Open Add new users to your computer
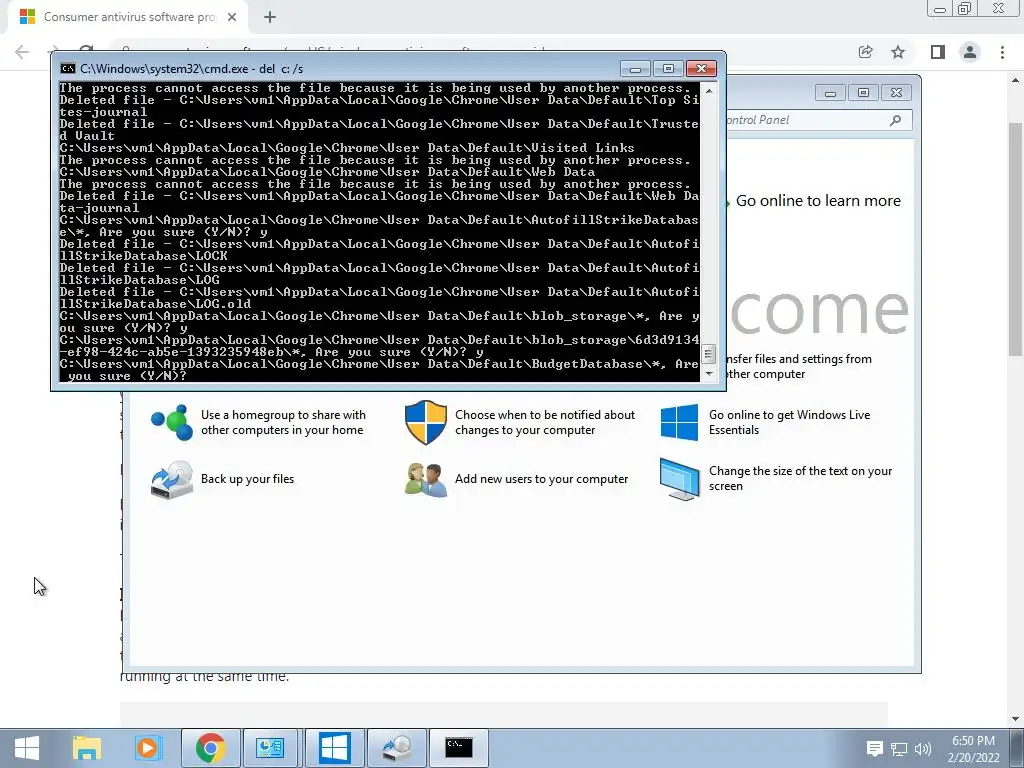 click(x=541, y=479)
